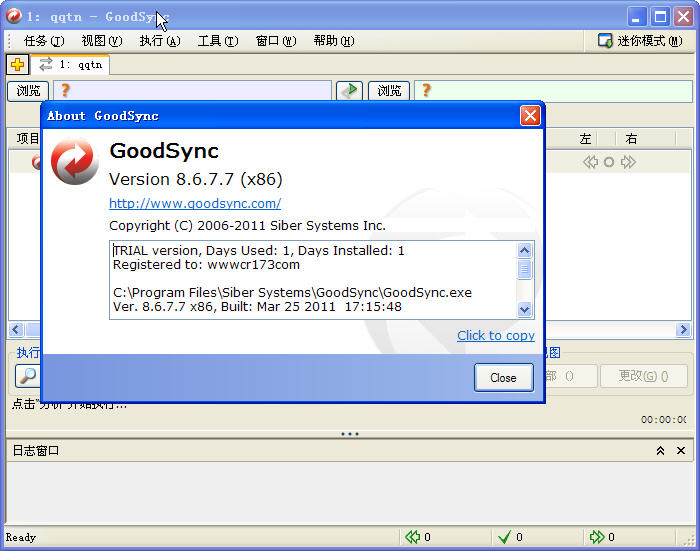Click the 左 column header
Viewport: 700px width, 551px height.
pyautogui.click(x=585, y=139)
